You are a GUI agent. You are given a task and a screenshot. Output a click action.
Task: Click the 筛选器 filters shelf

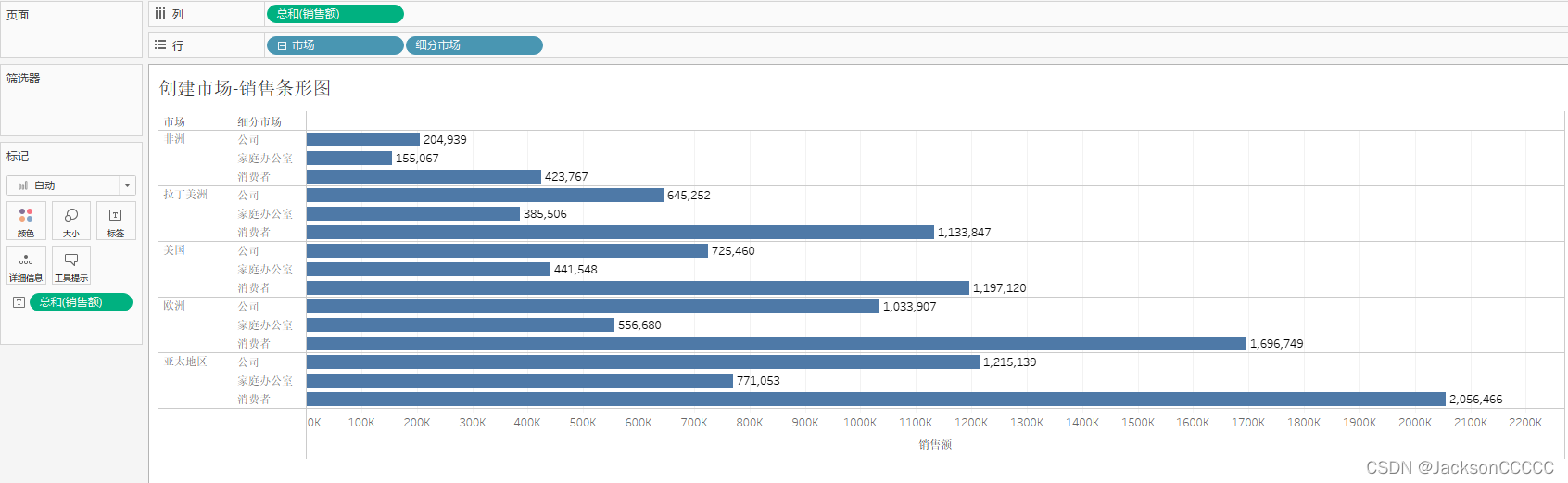coord(71,100)
